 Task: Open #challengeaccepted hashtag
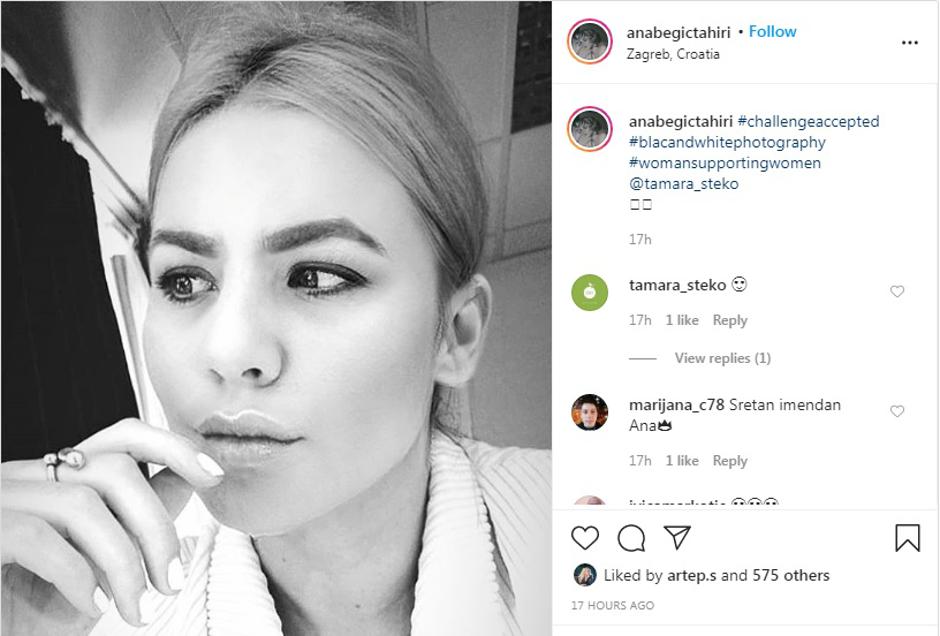tap(808, 121)
